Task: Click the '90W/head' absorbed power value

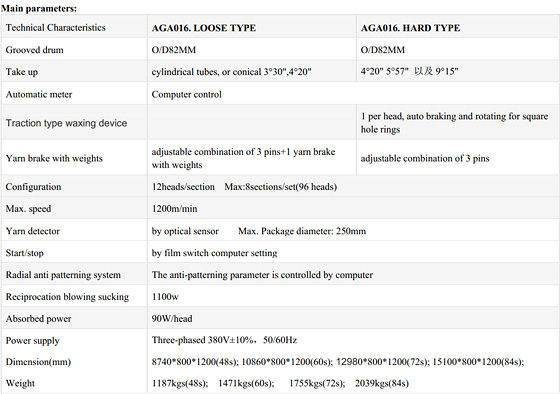Action: tap(172, 318)
